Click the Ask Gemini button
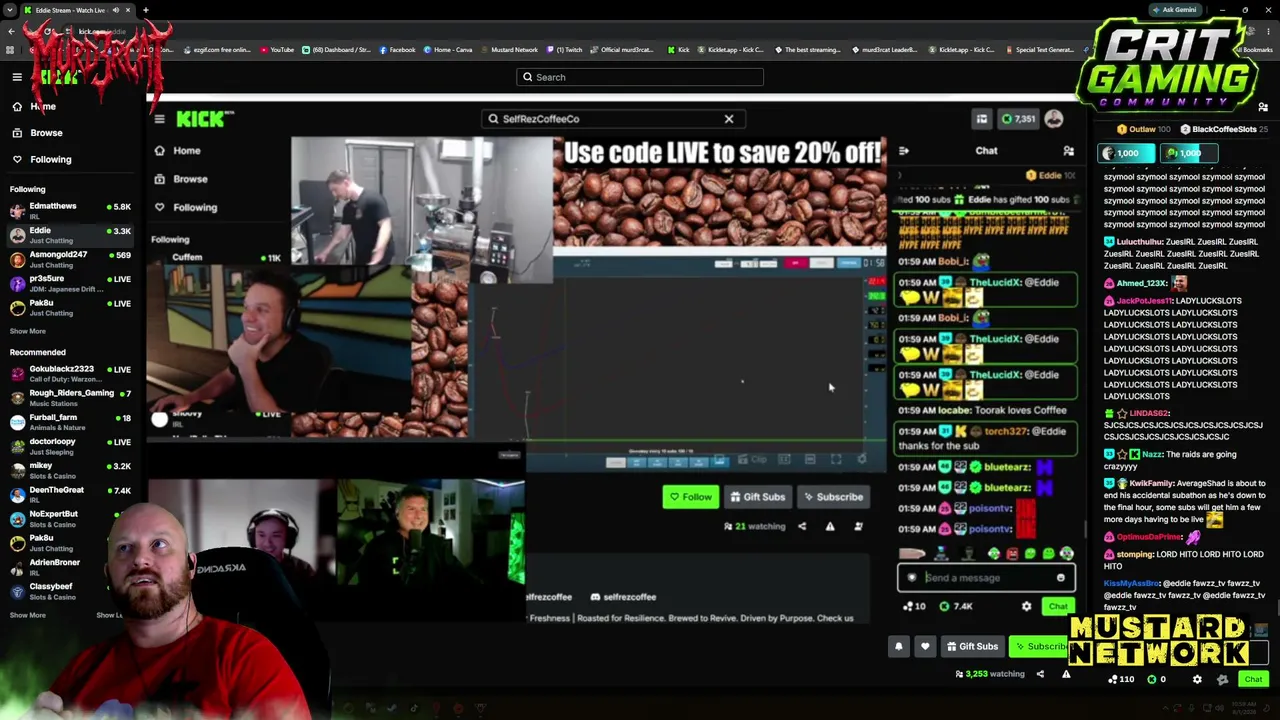1280x720 pixels. click(x=1174, y=10)
